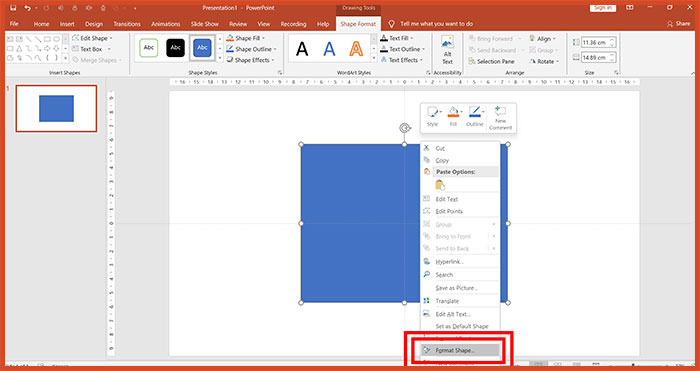Click the Share button

tap(679, 24)
